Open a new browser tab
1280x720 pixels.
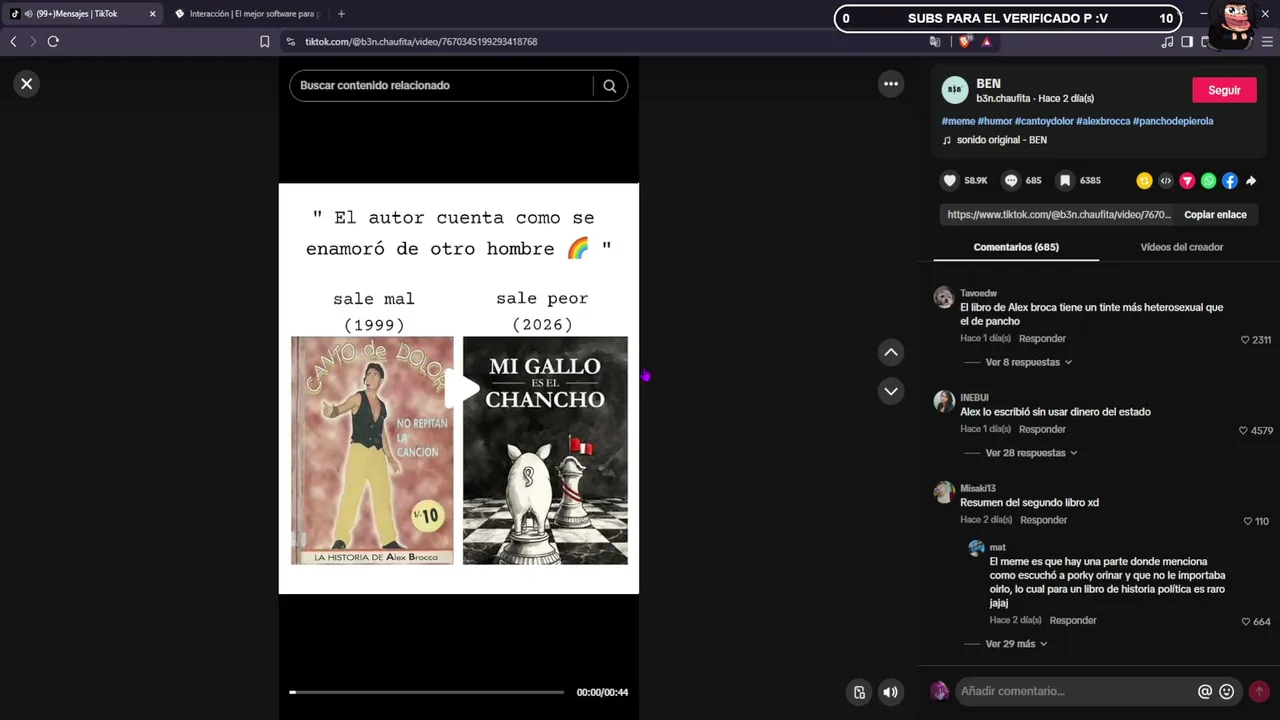coord(341,14)
